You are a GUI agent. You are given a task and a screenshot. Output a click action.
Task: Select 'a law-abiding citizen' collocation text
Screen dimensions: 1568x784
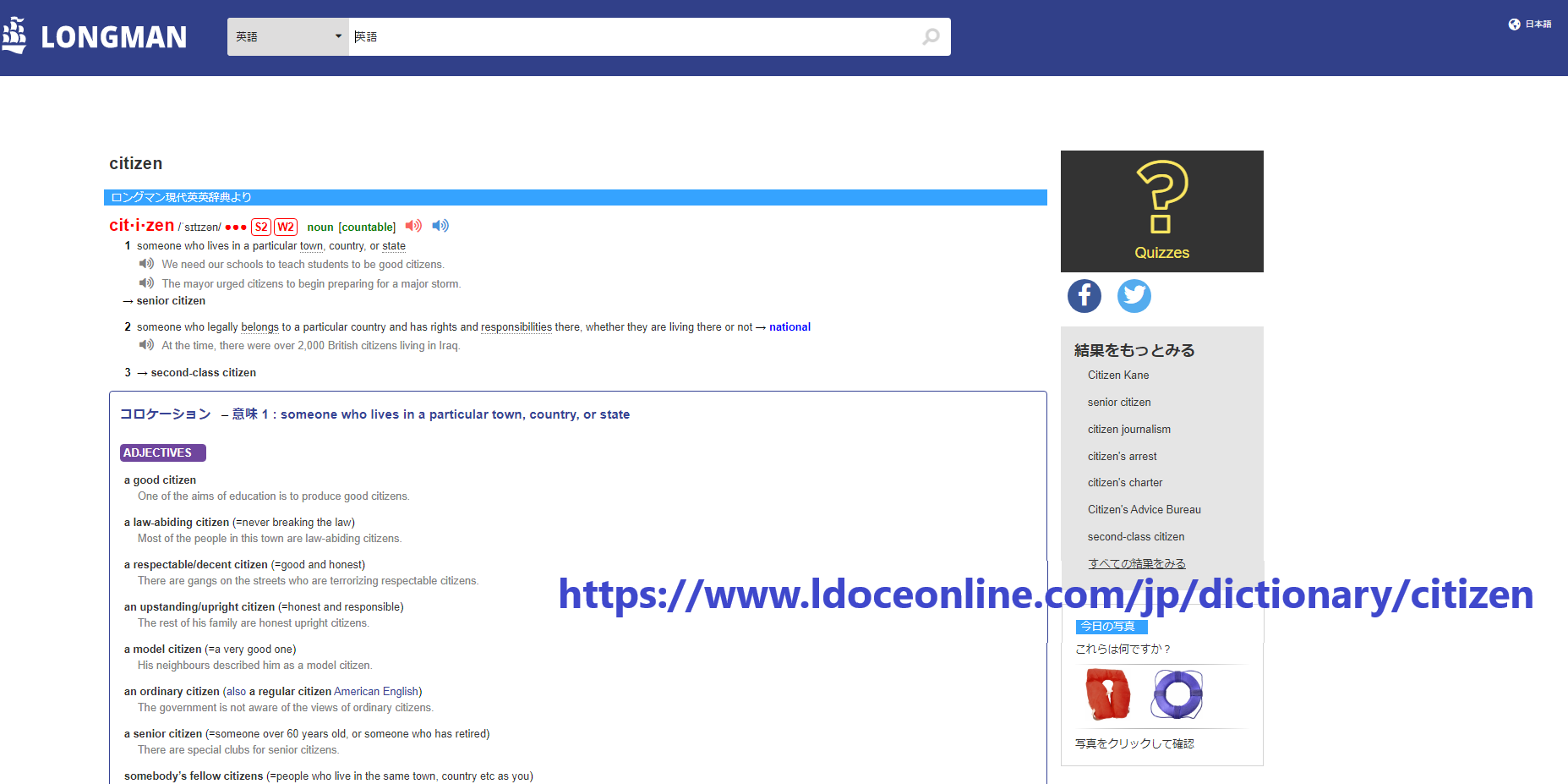tap(177, 523)
